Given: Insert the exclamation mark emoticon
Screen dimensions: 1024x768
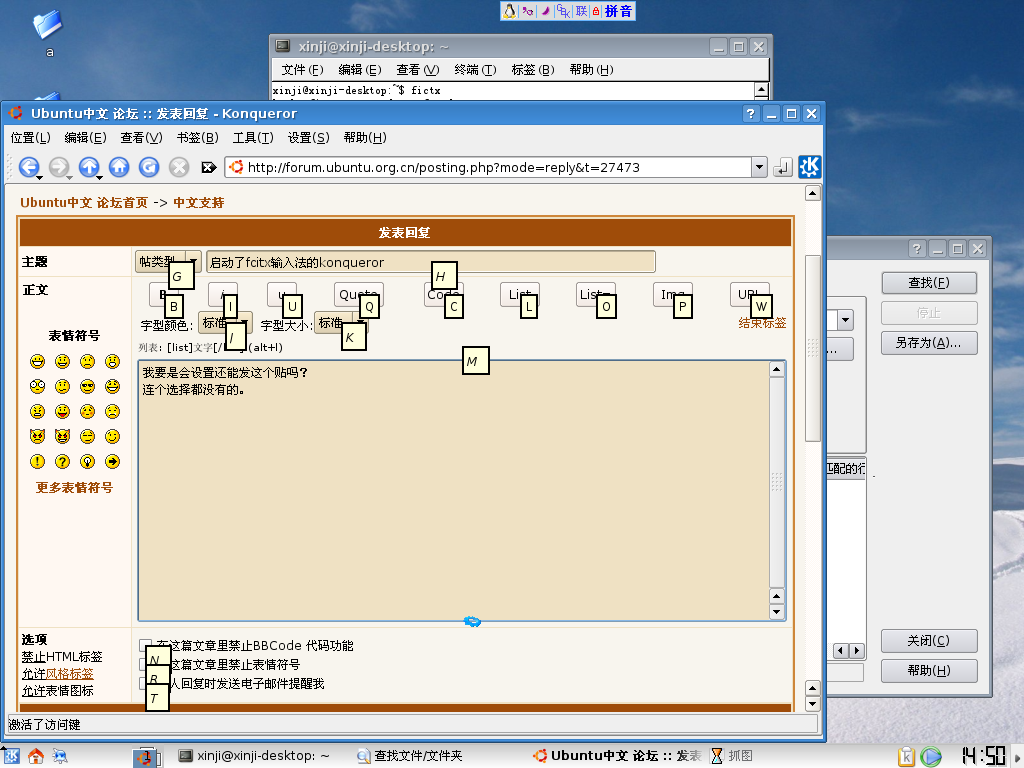Looking at the screenshot, I should [37, 462].
